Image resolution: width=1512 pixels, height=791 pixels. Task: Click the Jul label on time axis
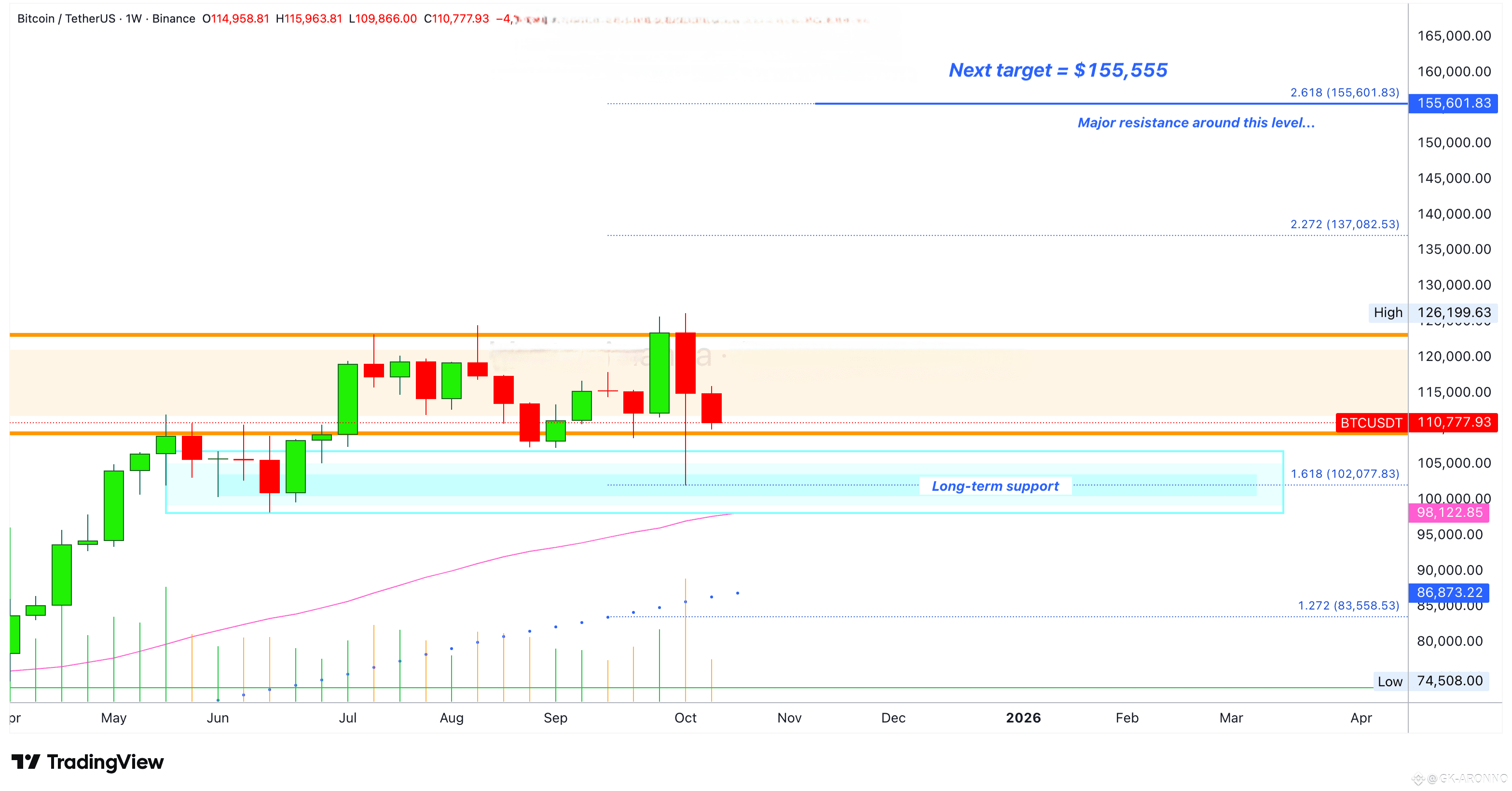(347, 718)
